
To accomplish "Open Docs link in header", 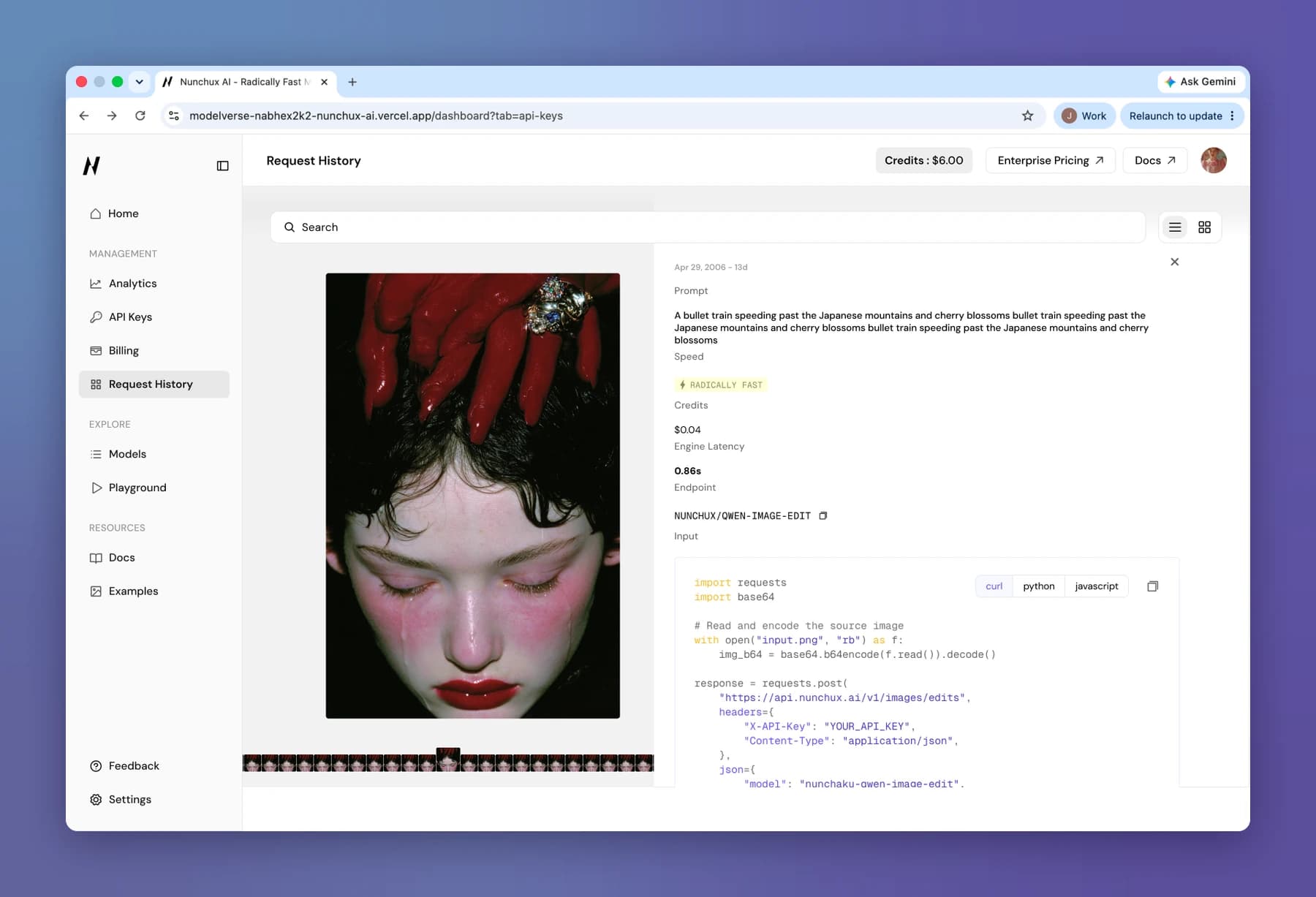I will pos(1155,161).
